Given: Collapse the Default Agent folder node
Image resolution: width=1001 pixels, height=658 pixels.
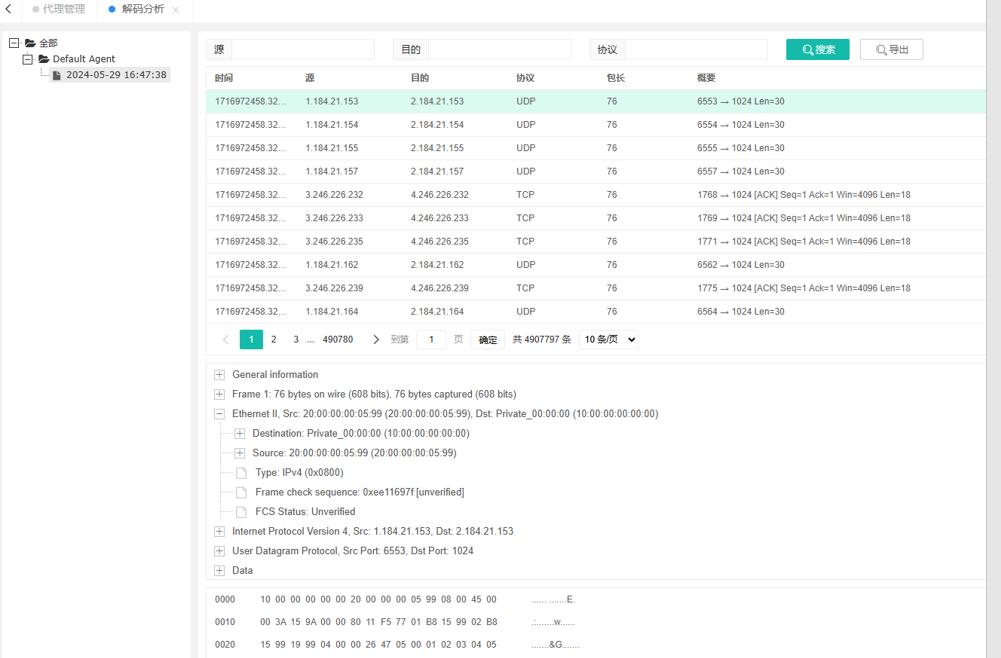Looking at the screenshot, I should pos(28,59).
